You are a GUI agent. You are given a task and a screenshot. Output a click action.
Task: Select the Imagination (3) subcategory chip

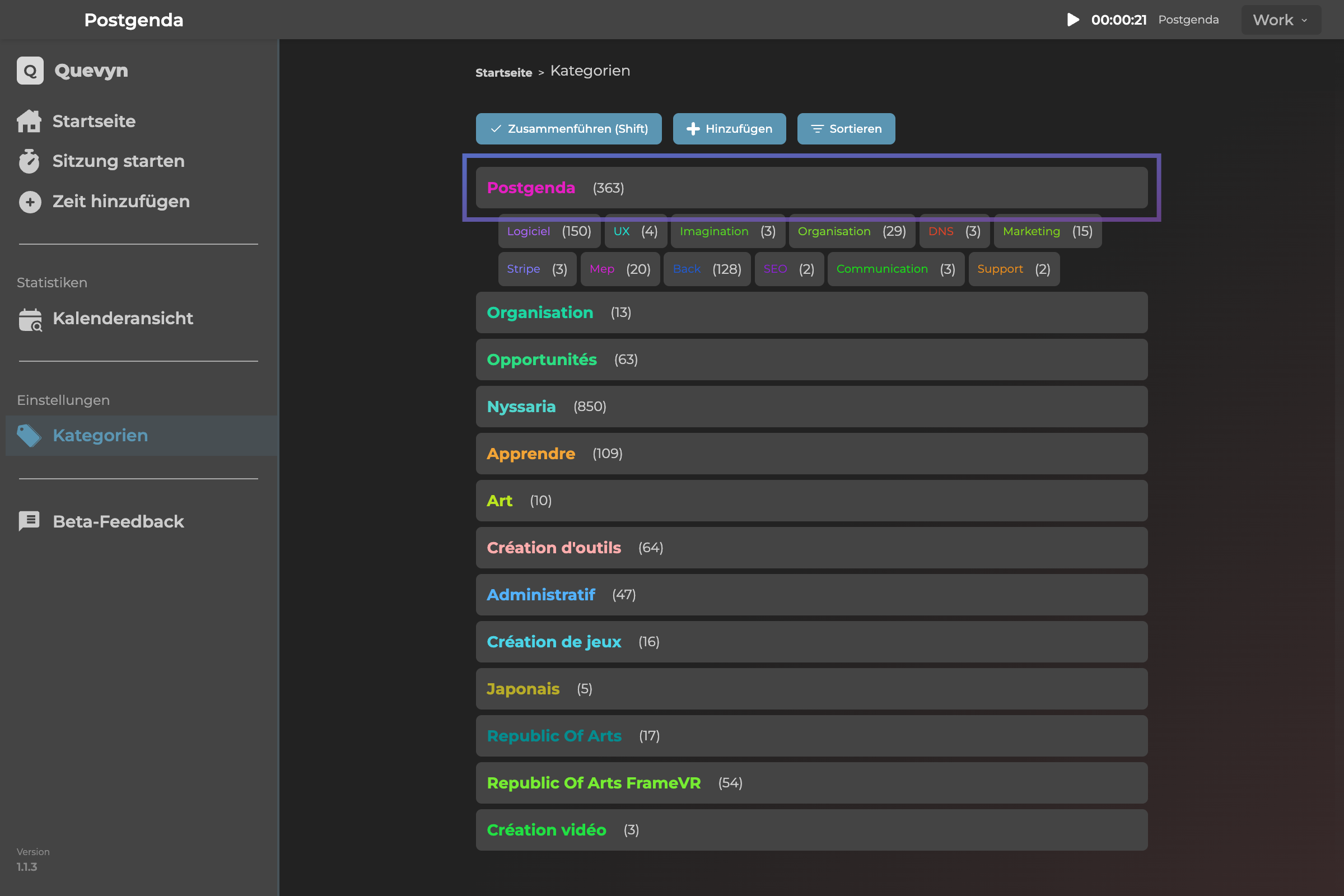pos(727,231)
